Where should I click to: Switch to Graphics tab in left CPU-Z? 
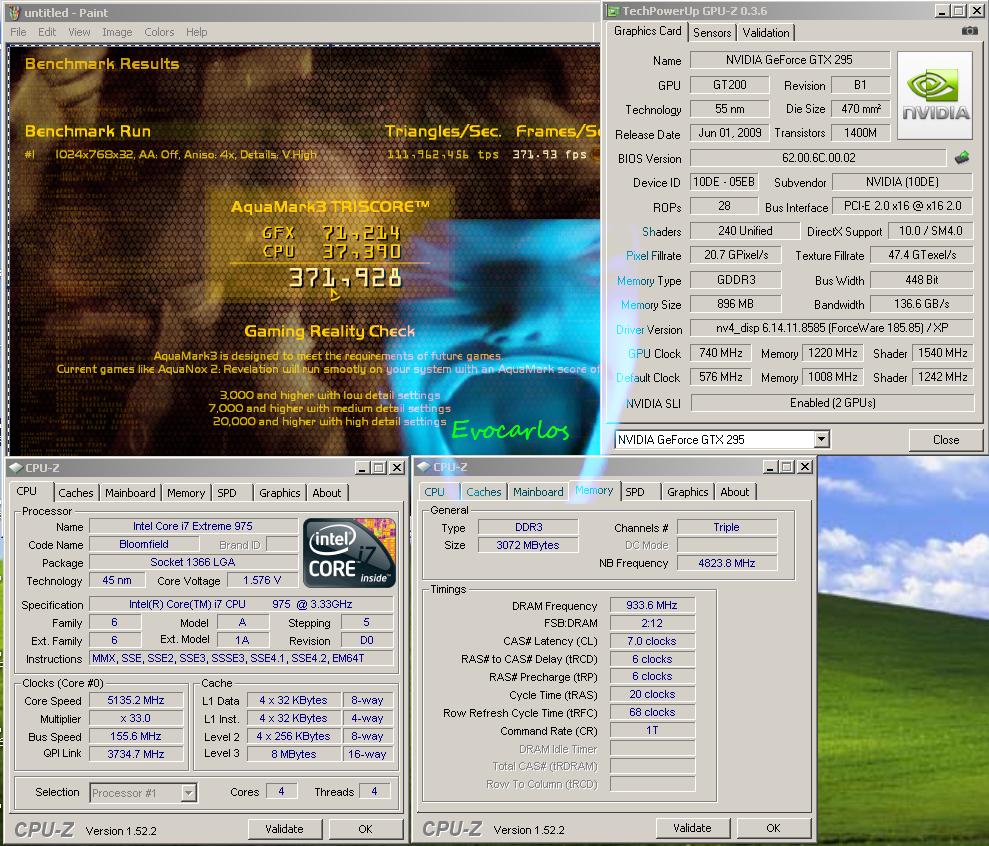pos(279,493)
